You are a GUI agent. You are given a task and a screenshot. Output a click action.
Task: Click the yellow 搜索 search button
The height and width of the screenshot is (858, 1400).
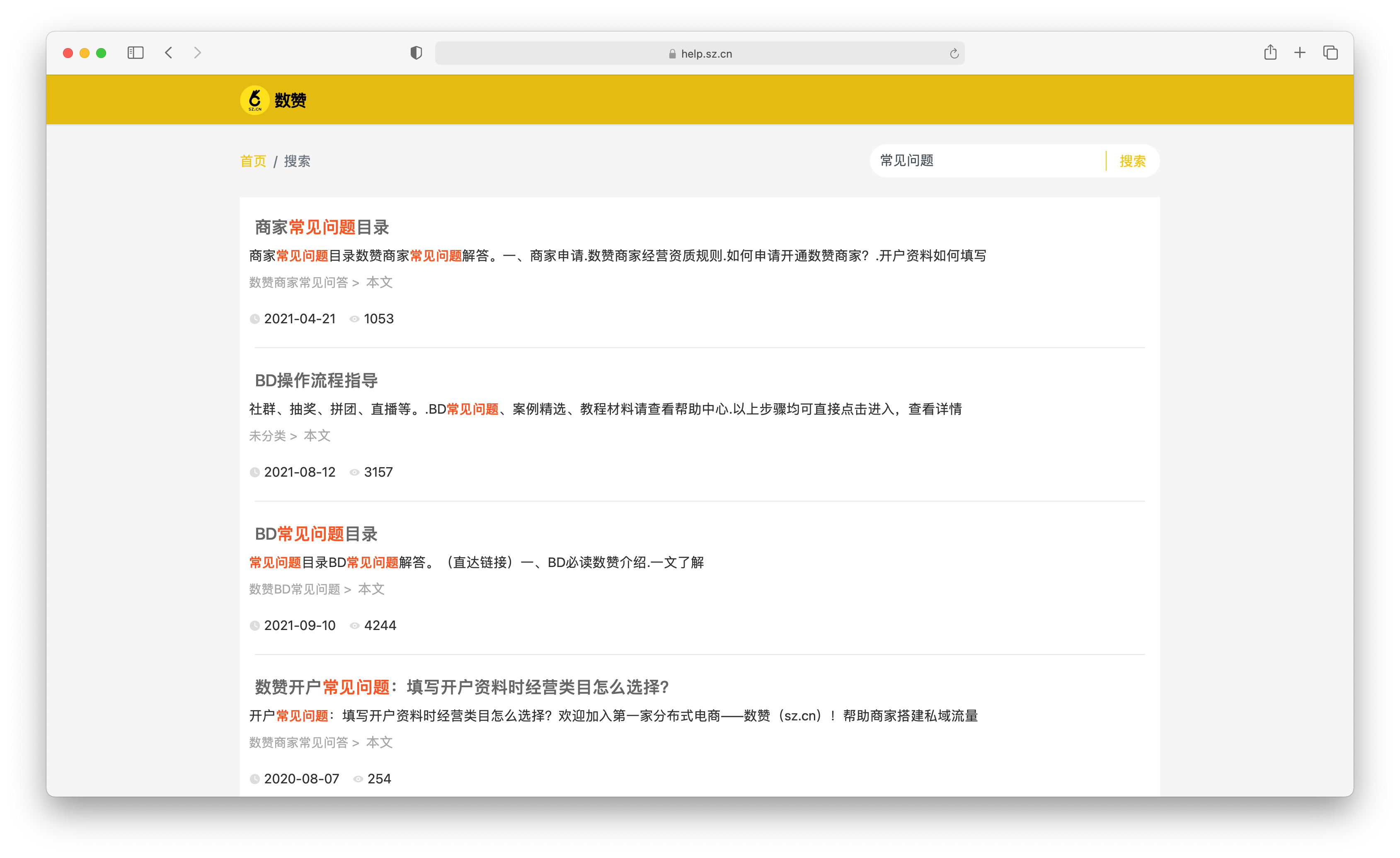click(1132, 161)
